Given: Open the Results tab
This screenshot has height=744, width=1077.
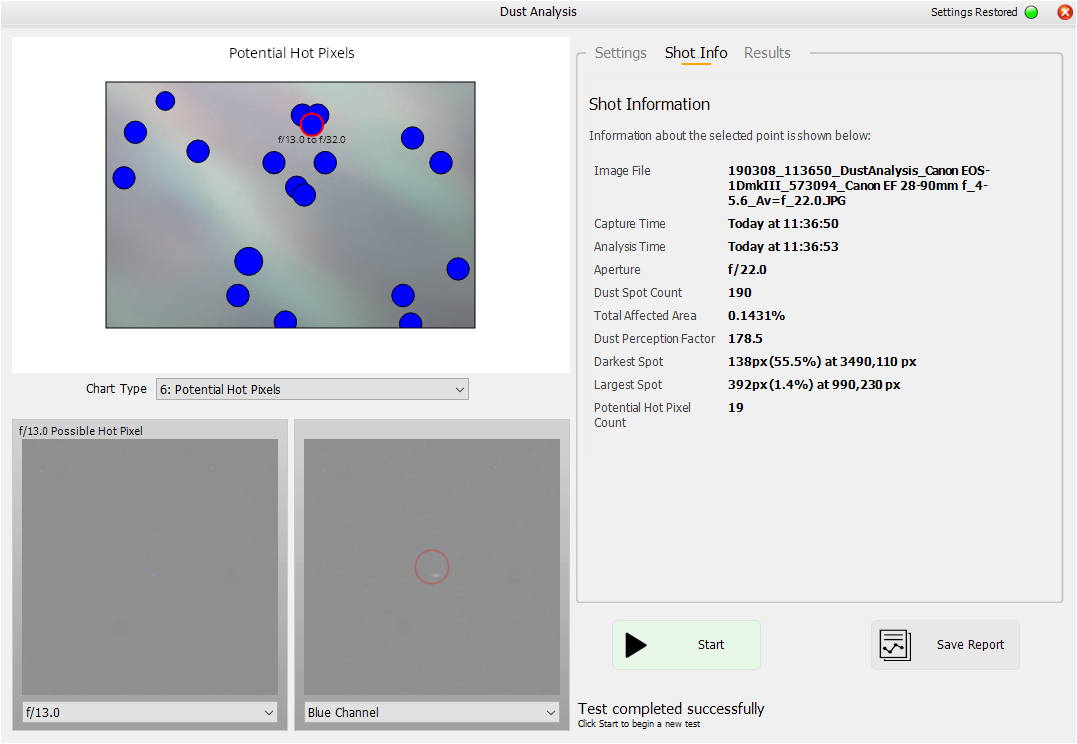Looking at the screenshot, I should (767, 53).
